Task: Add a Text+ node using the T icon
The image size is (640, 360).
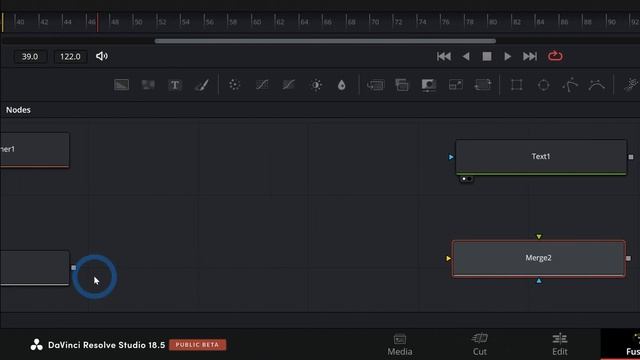Action: coord(175,85)
